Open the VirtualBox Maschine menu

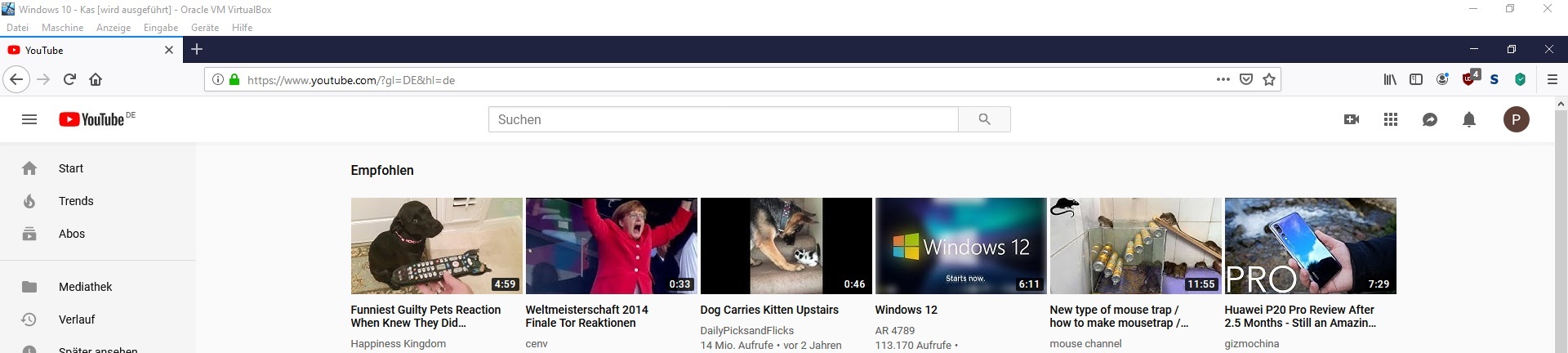click(x=63, y=28)
